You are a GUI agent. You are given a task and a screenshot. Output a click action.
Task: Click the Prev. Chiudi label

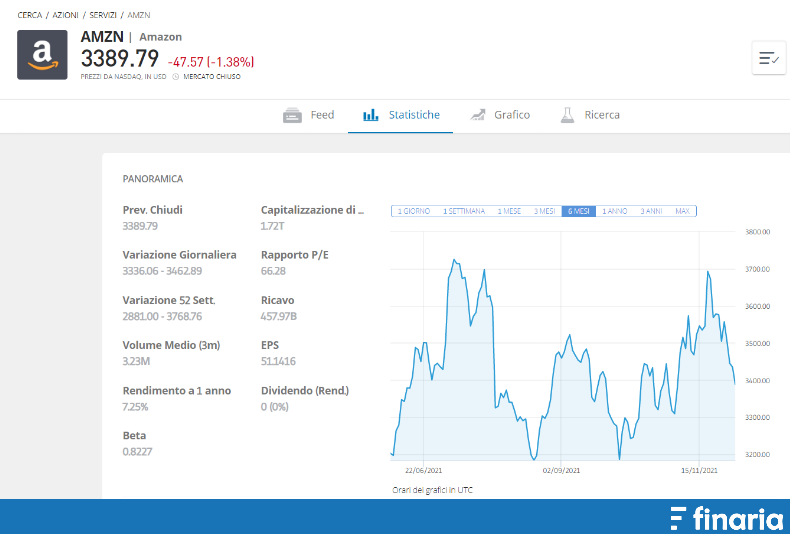[153, 210]
